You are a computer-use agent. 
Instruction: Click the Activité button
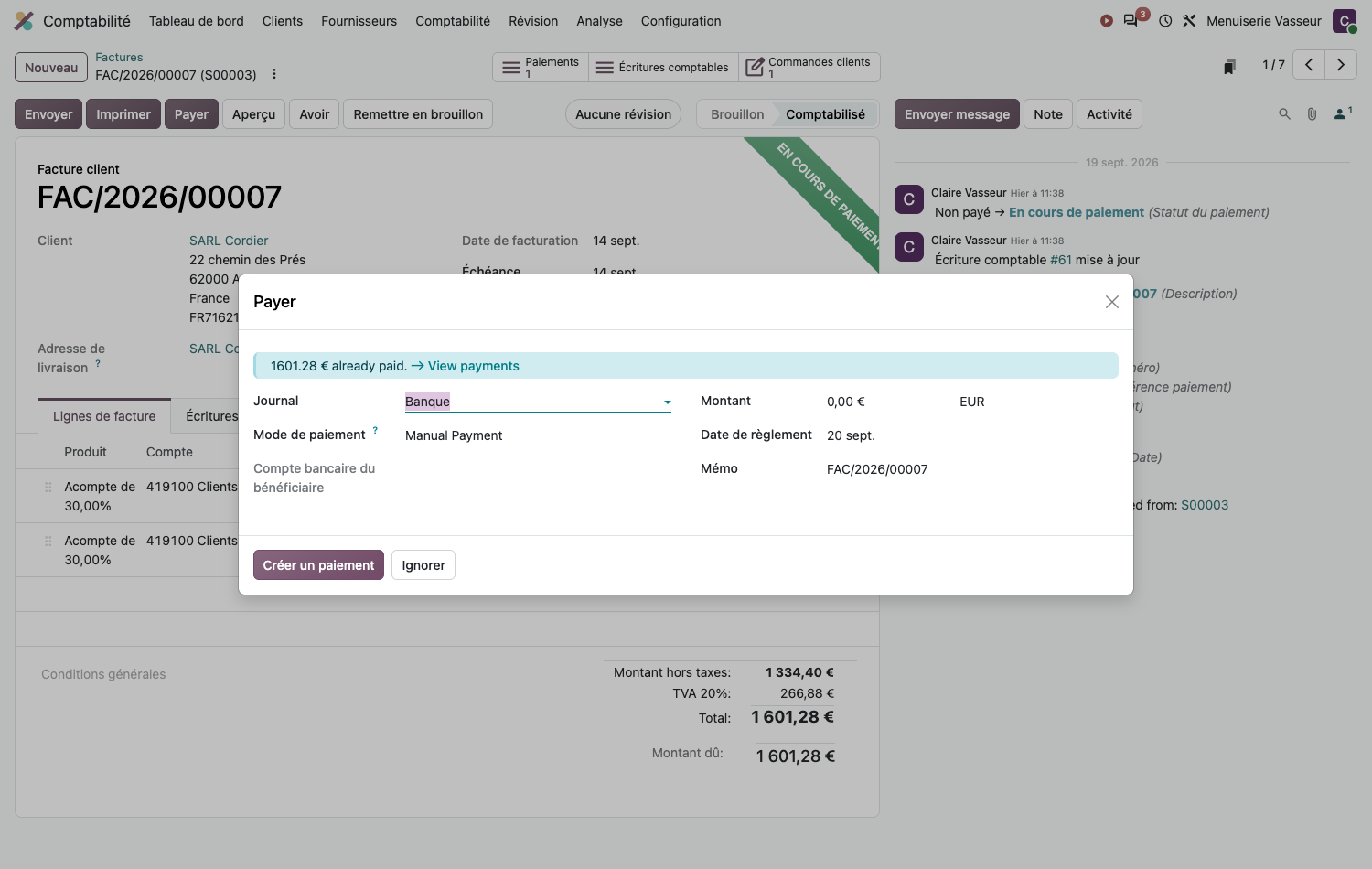click(1109, 114)
